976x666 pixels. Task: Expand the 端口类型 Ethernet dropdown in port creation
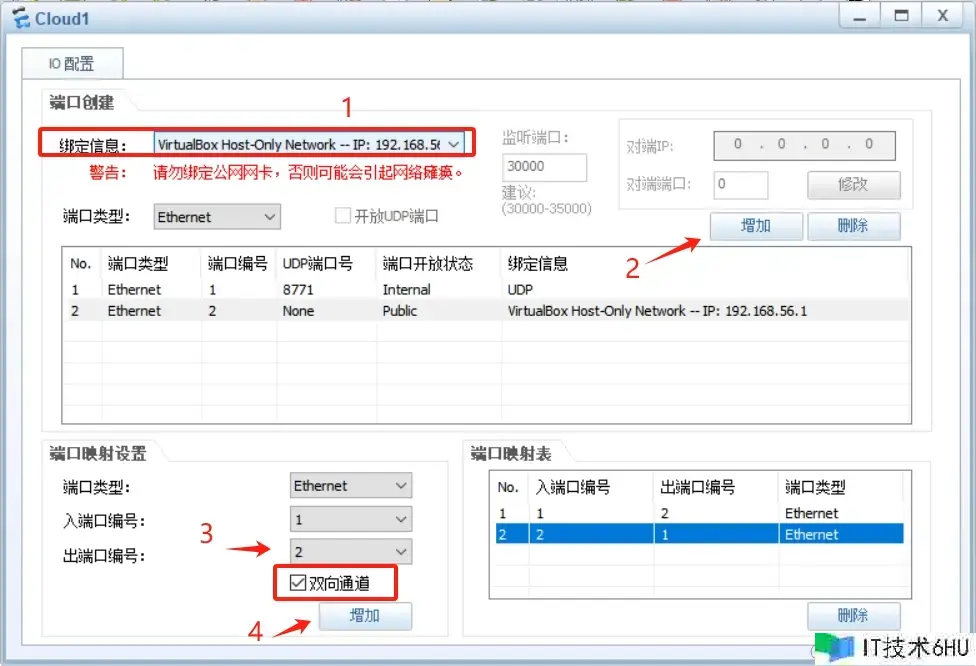point(269,216)
